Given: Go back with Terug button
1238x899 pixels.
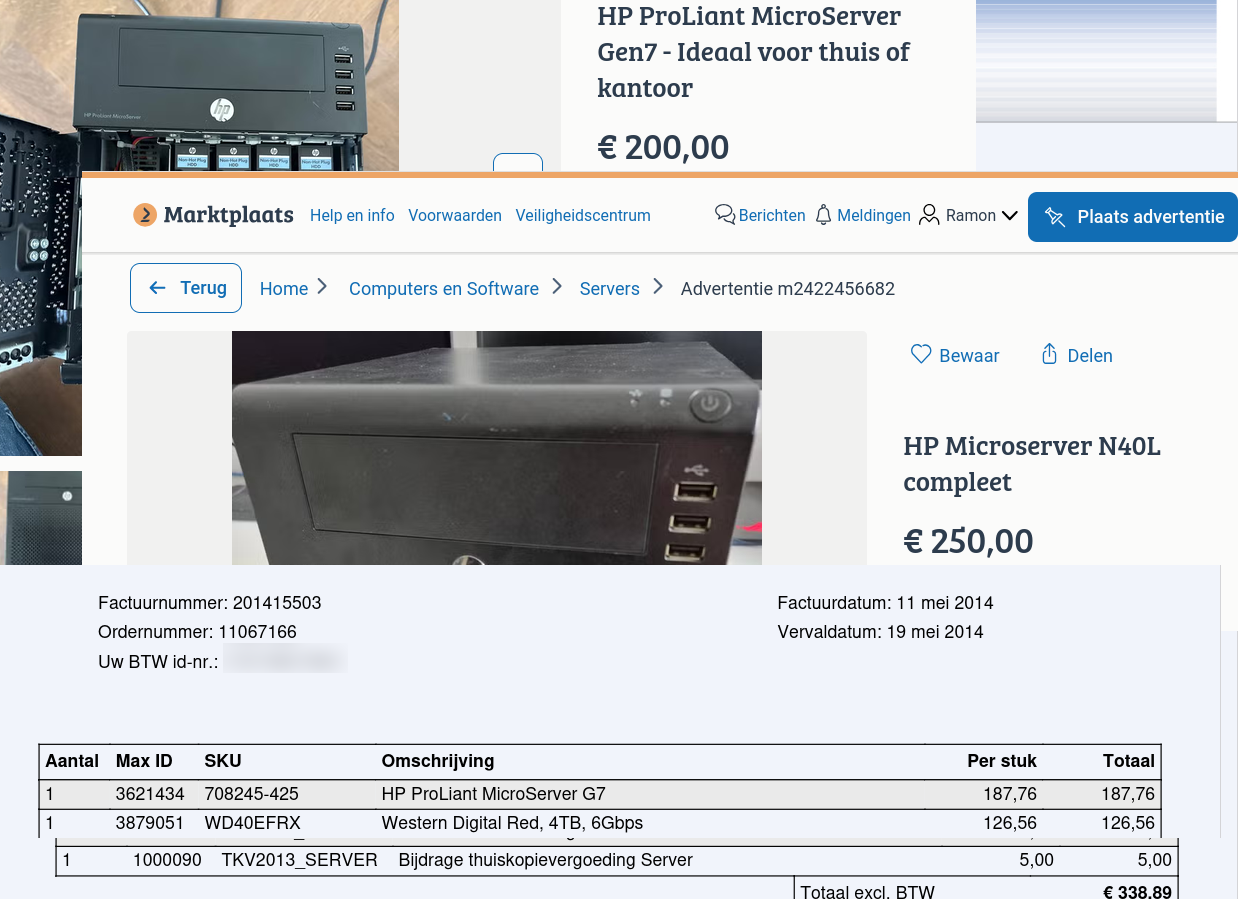Looking at the screenshot, I should (186, 288).
